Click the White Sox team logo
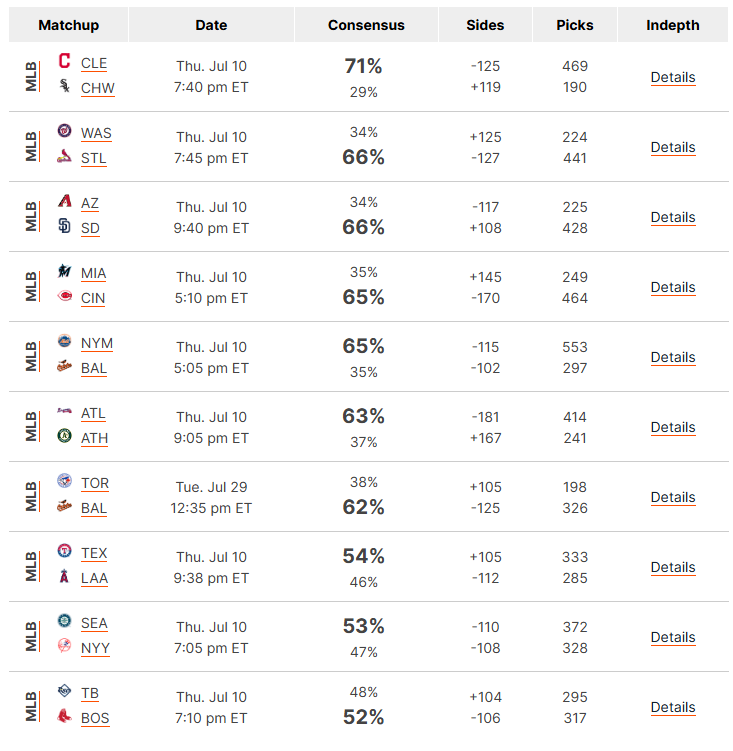This screenshot has height=751, width=733. pos(64,86)
